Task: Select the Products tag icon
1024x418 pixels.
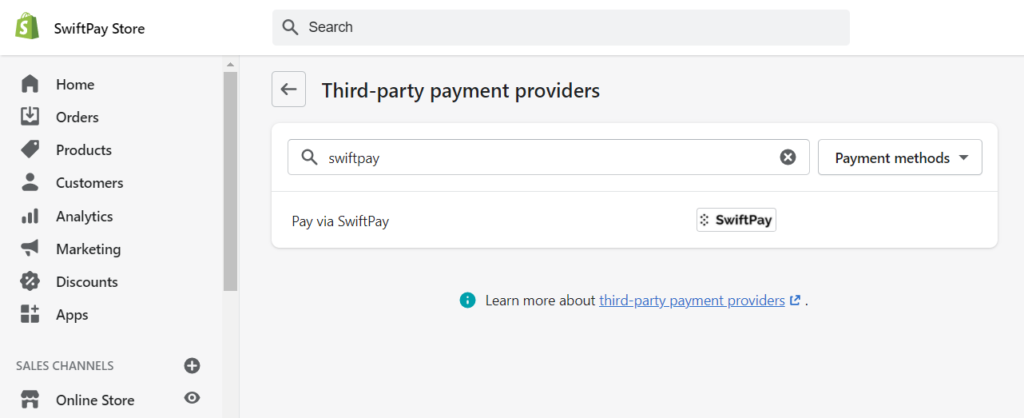Action: click(x=30, y=150)
